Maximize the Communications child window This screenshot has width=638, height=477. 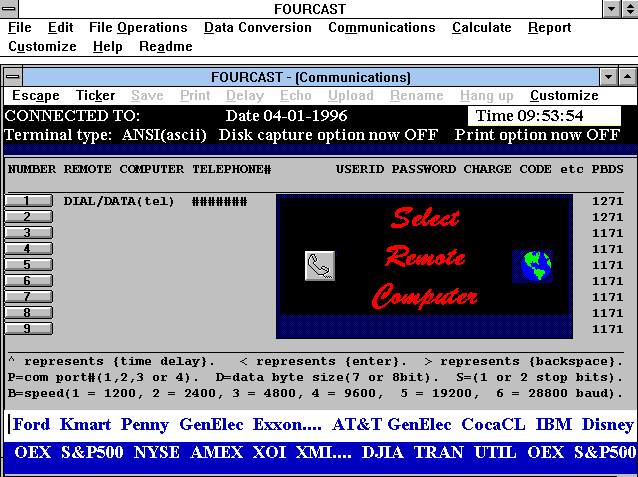[627, 77]
